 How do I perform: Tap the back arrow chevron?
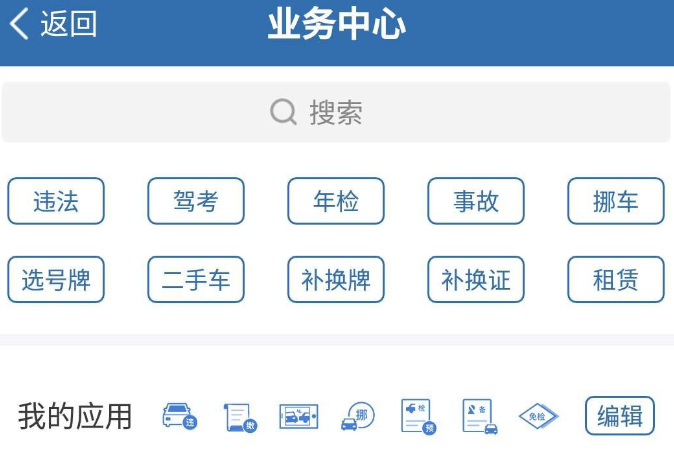(x=19, y=24)
